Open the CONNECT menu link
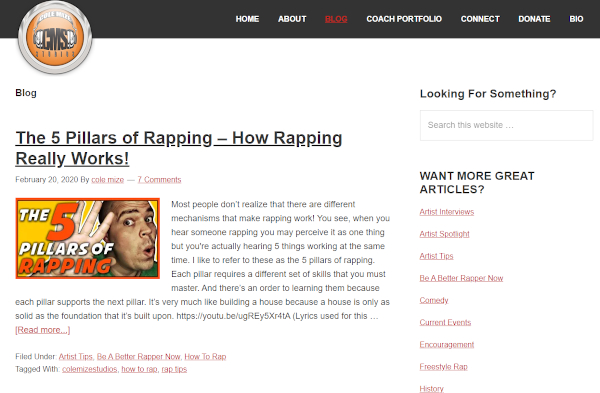Image resolution: width=600 pixels, height=393 pixels. pyautogui.click(x=480, y=19)
